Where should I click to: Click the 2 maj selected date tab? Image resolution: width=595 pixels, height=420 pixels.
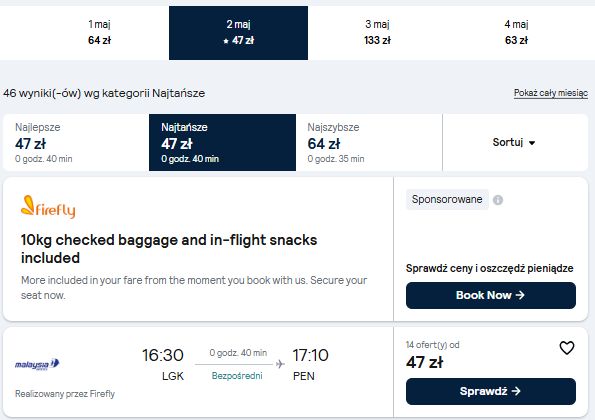coord(238,33)
